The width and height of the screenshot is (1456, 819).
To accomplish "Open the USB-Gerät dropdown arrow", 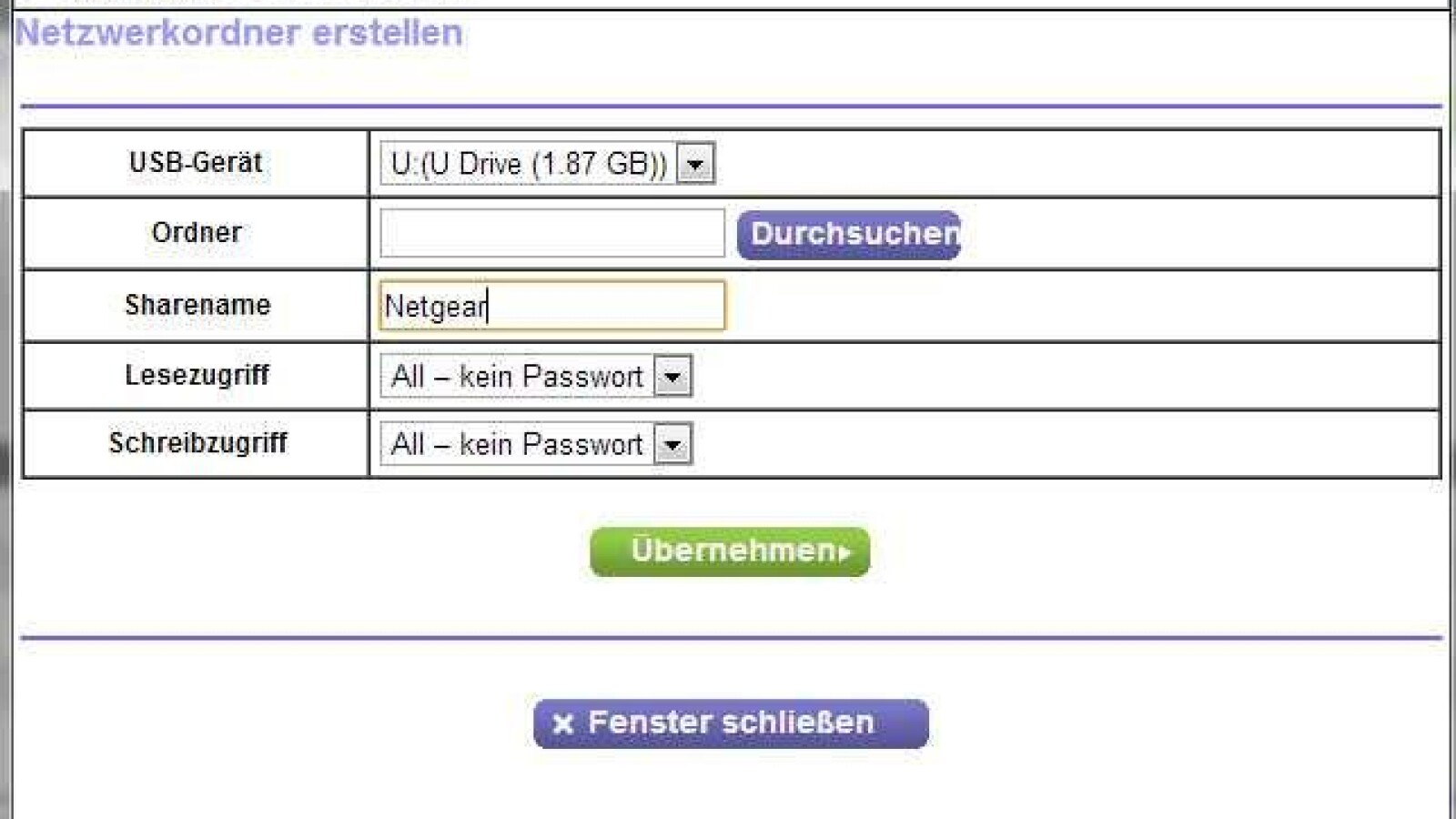I will (696, 163).
